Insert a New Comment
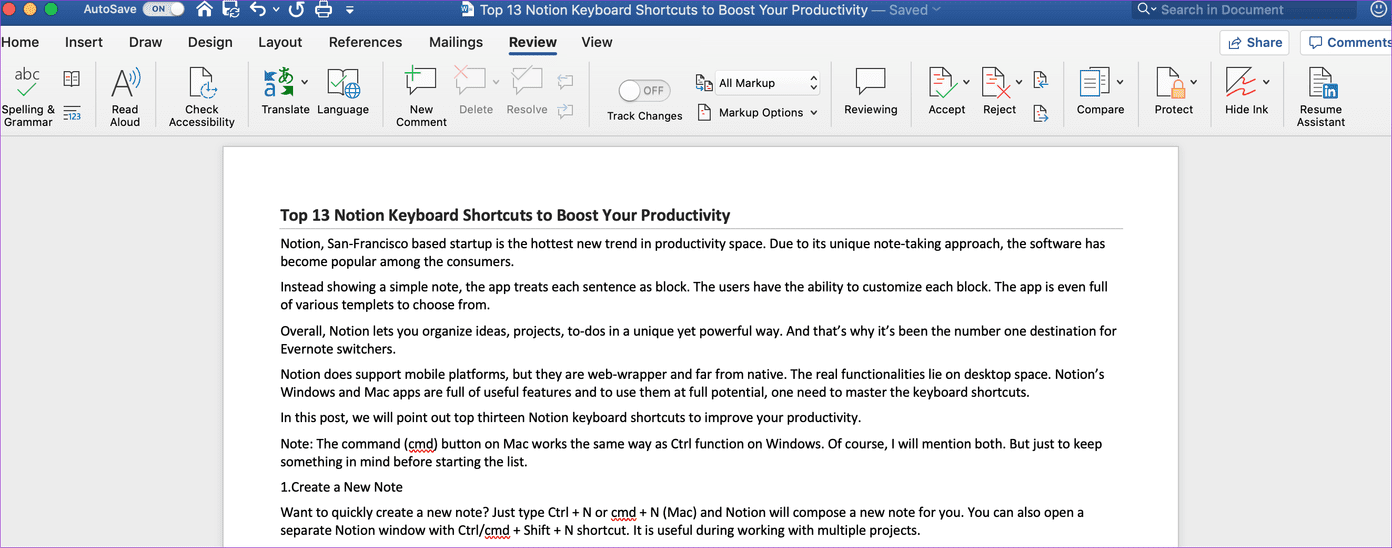Screen dimensions: 1392x548 [x=421, y=97]
